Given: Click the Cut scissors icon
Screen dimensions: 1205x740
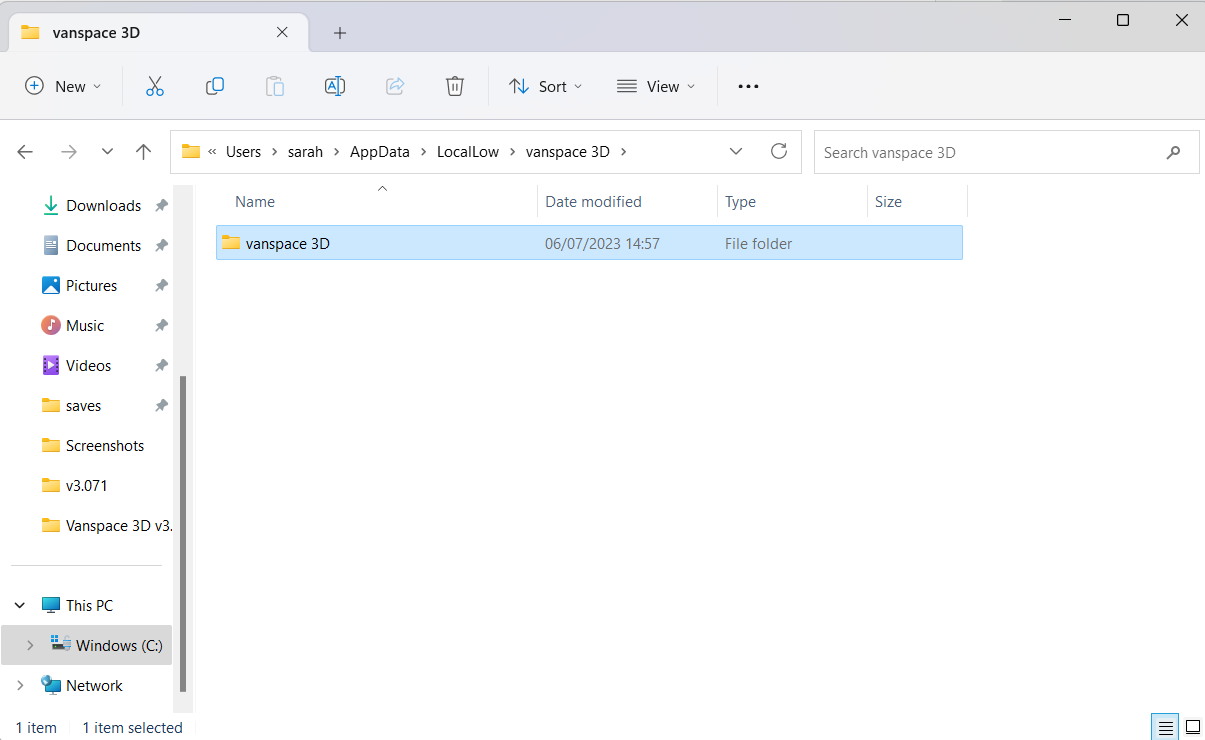Looking at the screenshot, I should pos(154,87).
